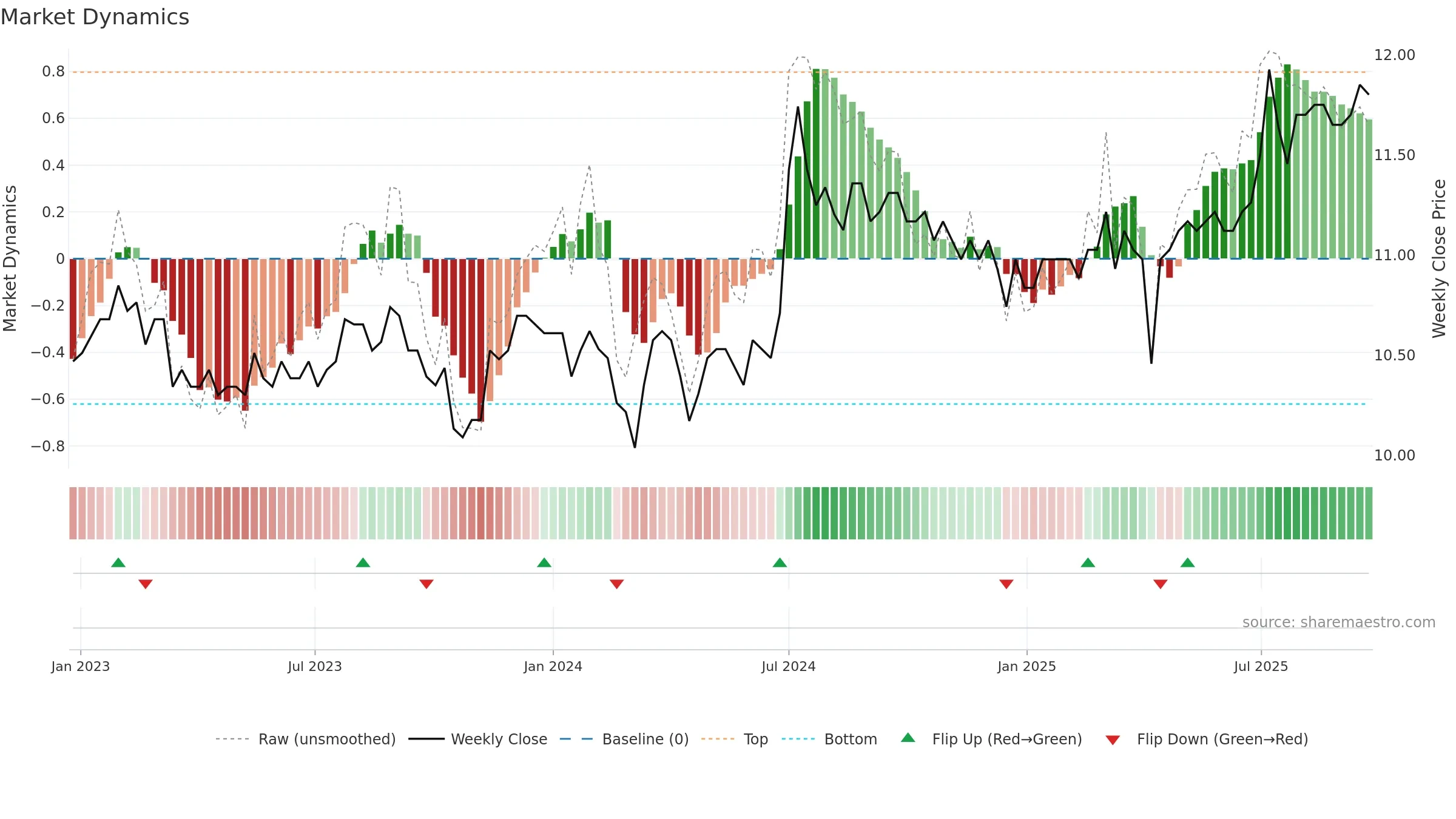Click the Flip Up marker just before Jul 2024
Screen dimensions: 1456x819
pos(780,562)
